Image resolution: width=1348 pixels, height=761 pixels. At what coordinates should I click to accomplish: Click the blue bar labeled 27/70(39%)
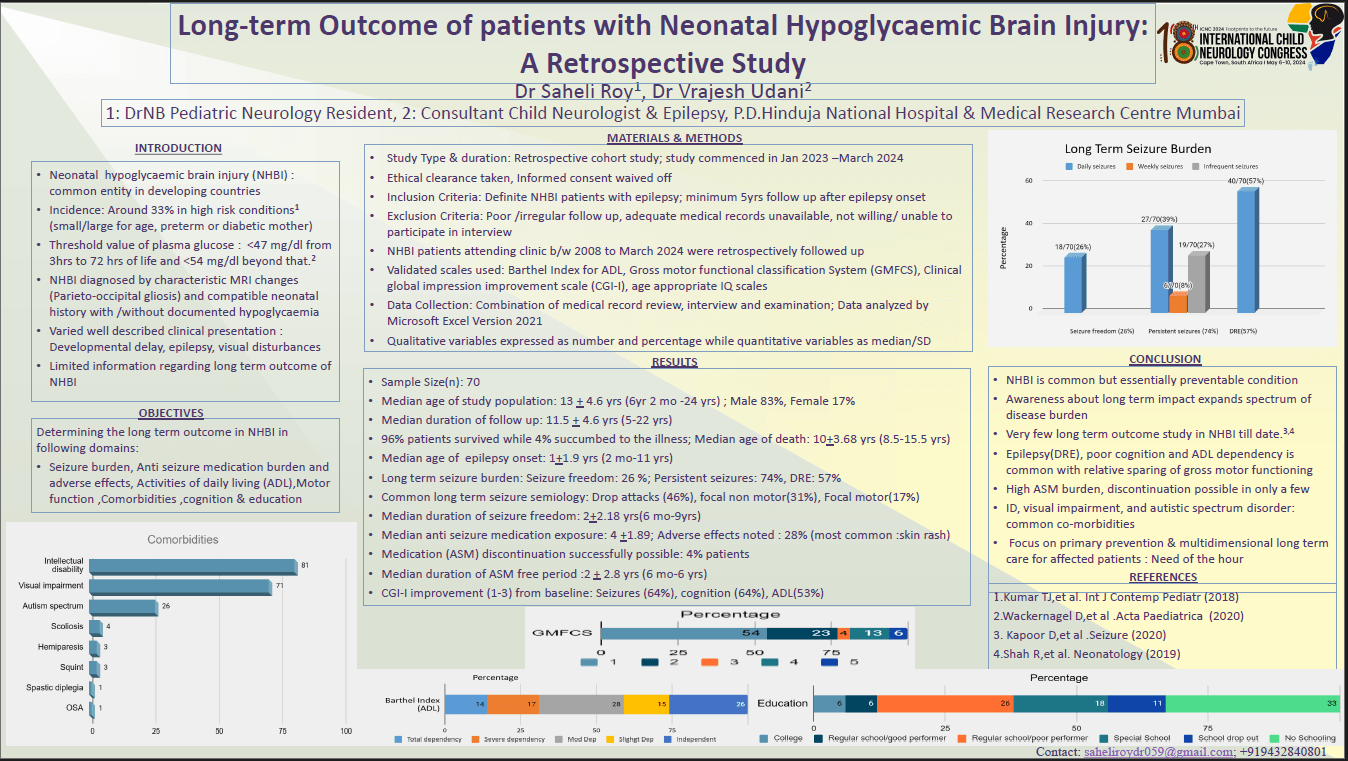pyautogui.click(x=1159, y=271)
